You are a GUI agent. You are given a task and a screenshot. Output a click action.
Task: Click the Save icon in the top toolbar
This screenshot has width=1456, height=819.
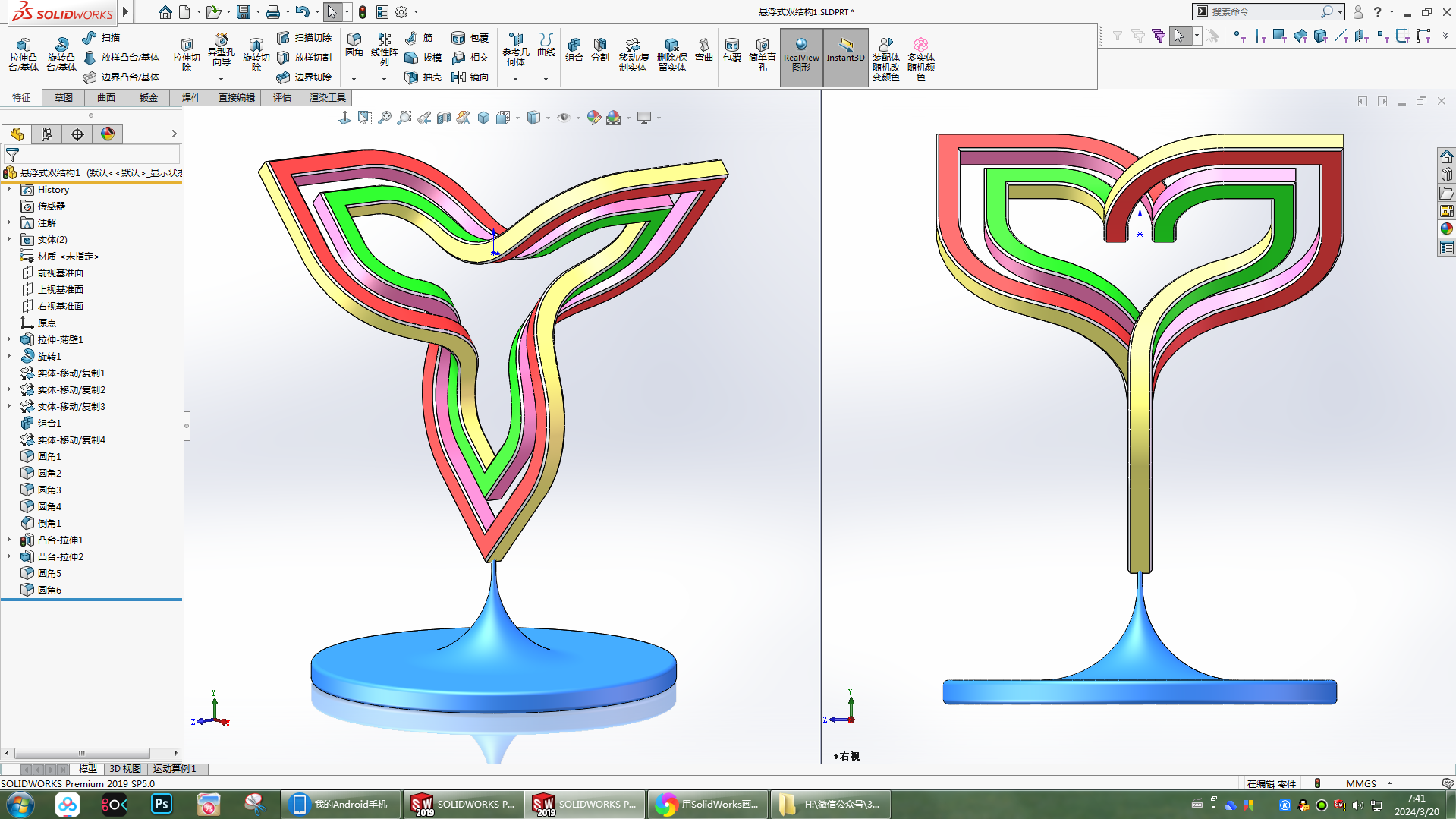243,12
